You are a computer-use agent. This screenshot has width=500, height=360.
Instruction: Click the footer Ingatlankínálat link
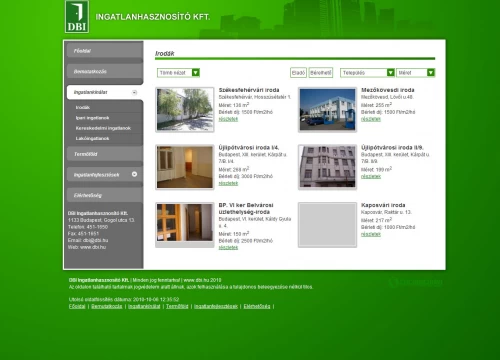[x=144, y=306]
